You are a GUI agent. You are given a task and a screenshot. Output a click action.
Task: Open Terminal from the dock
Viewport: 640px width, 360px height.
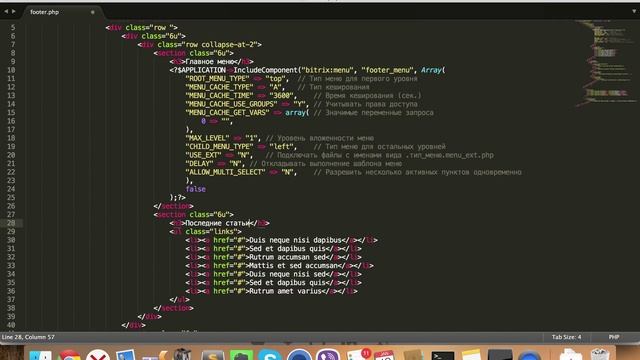[x=443, y=356]
